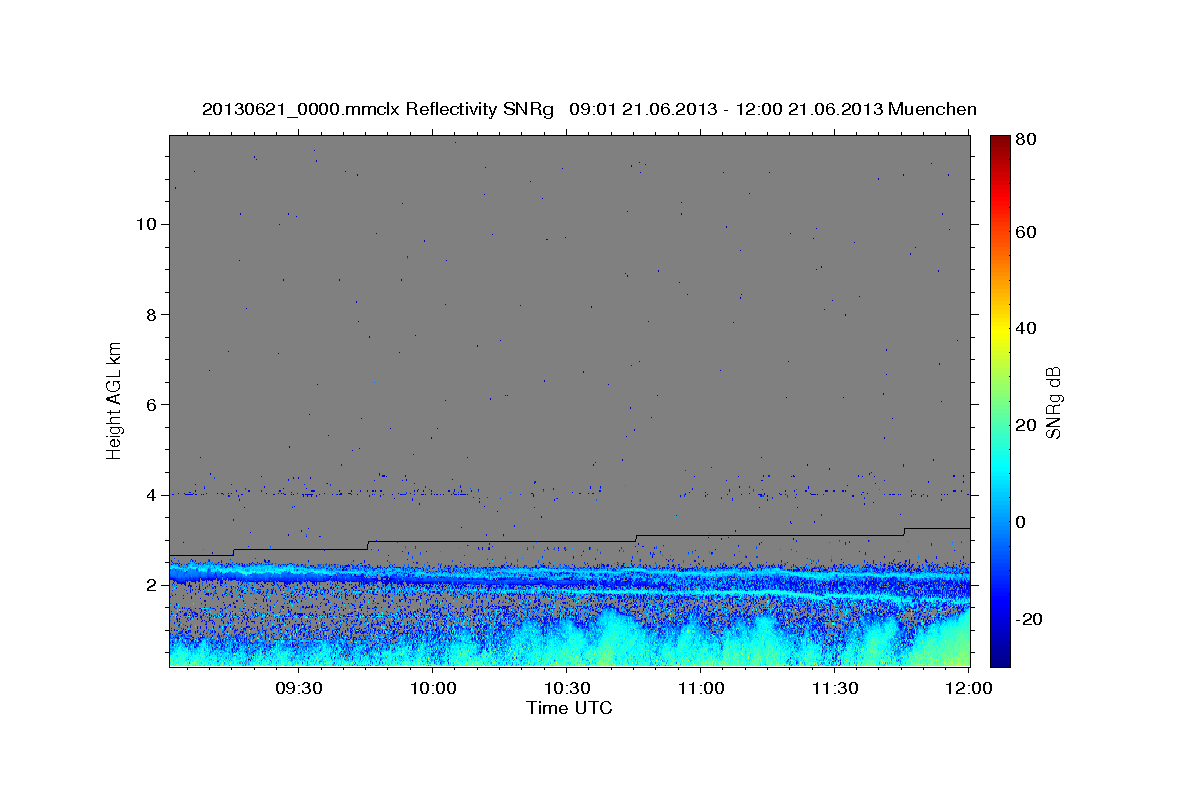Click the 11:30 time tick label
Image resolution: width=1200 pixels, height=800 pixels.
click(835, 688)
